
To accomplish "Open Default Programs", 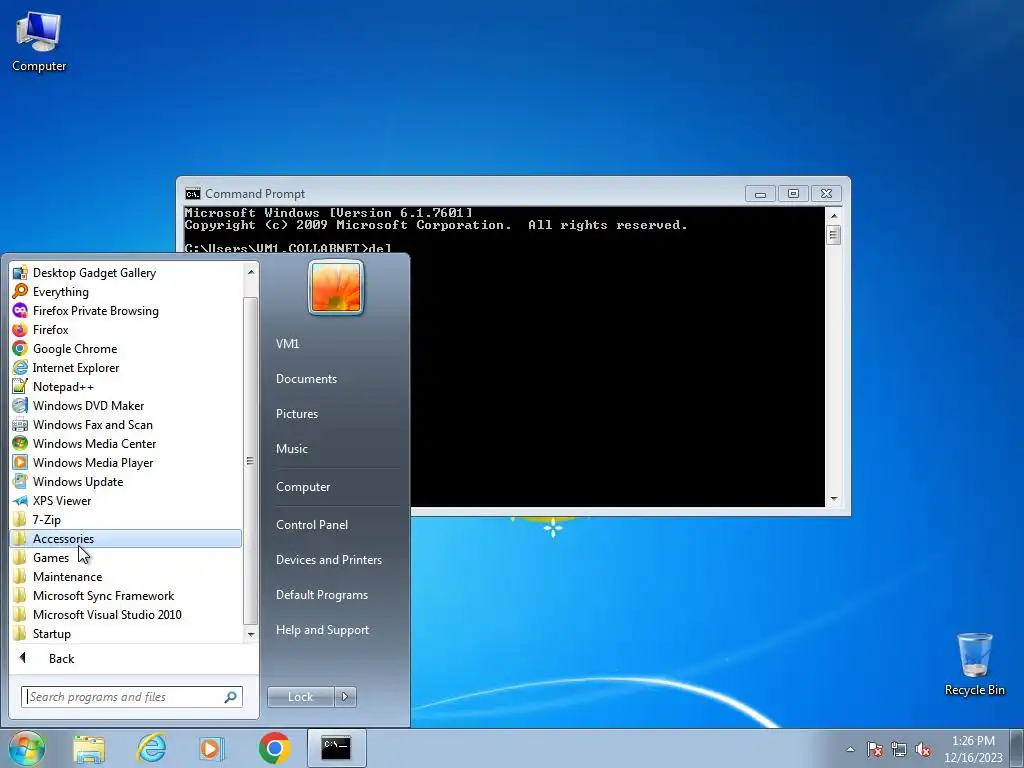I will tap(337, 595).
